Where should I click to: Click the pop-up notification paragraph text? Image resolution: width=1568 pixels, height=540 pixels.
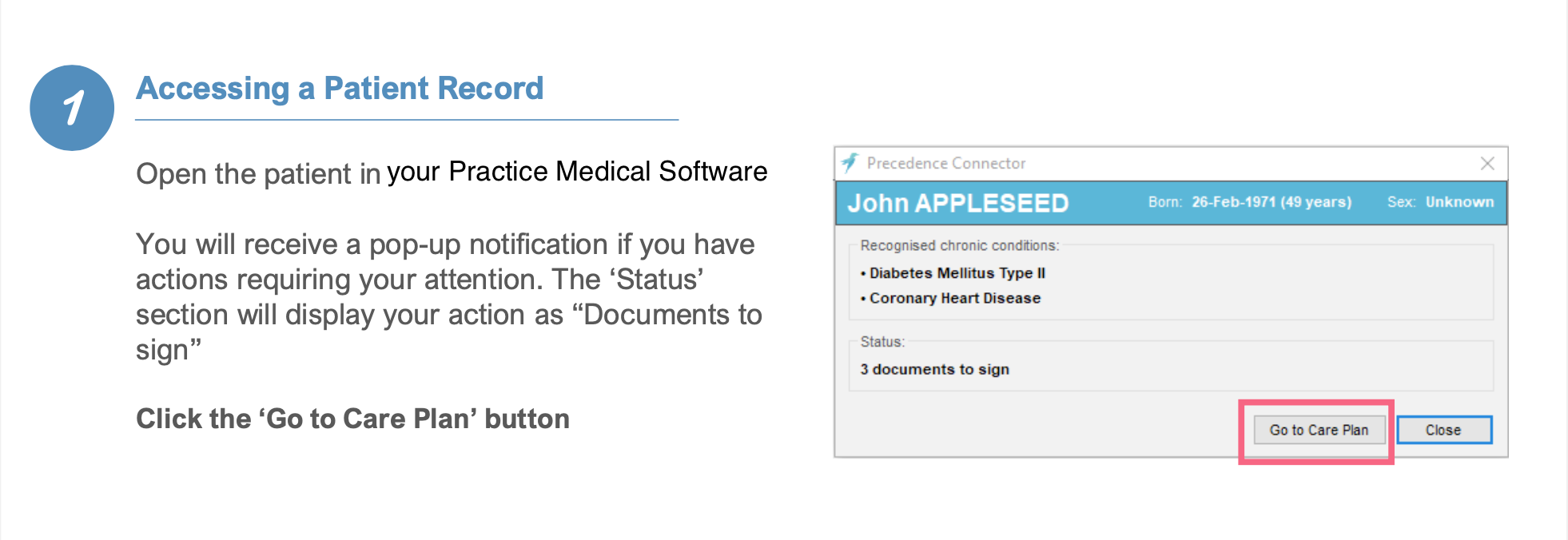(449, 297)
